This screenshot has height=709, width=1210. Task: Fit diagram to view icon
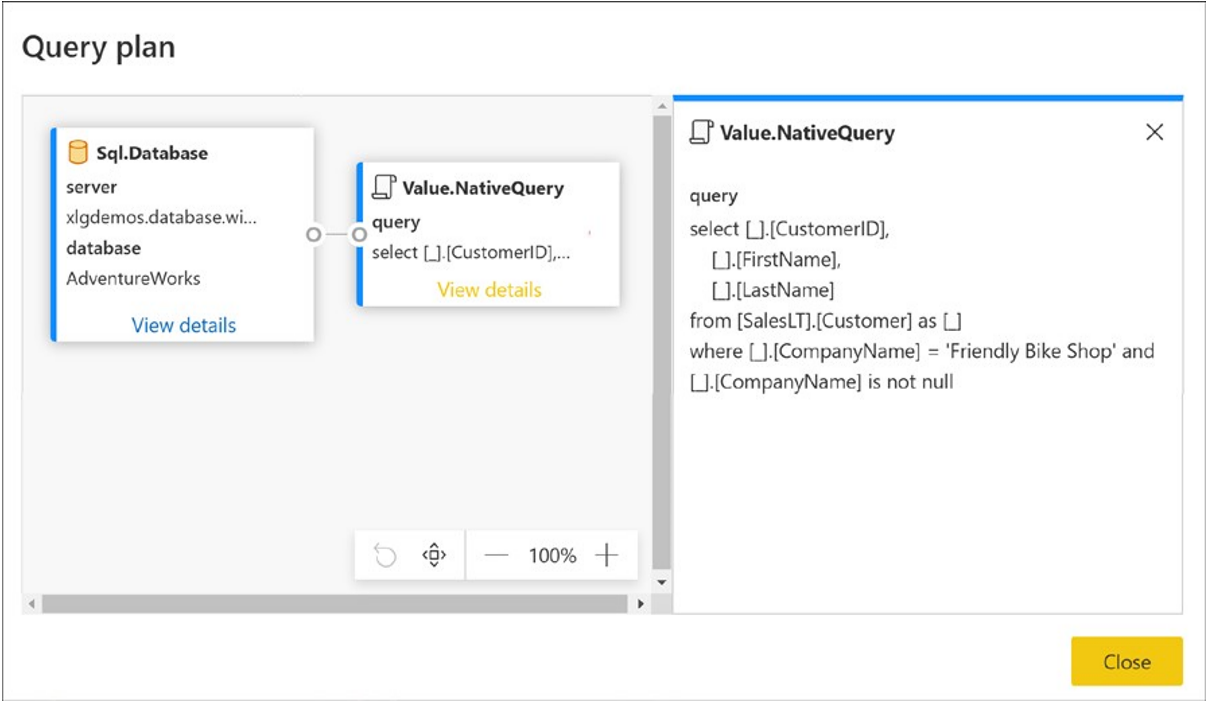[x=434, y=555]
